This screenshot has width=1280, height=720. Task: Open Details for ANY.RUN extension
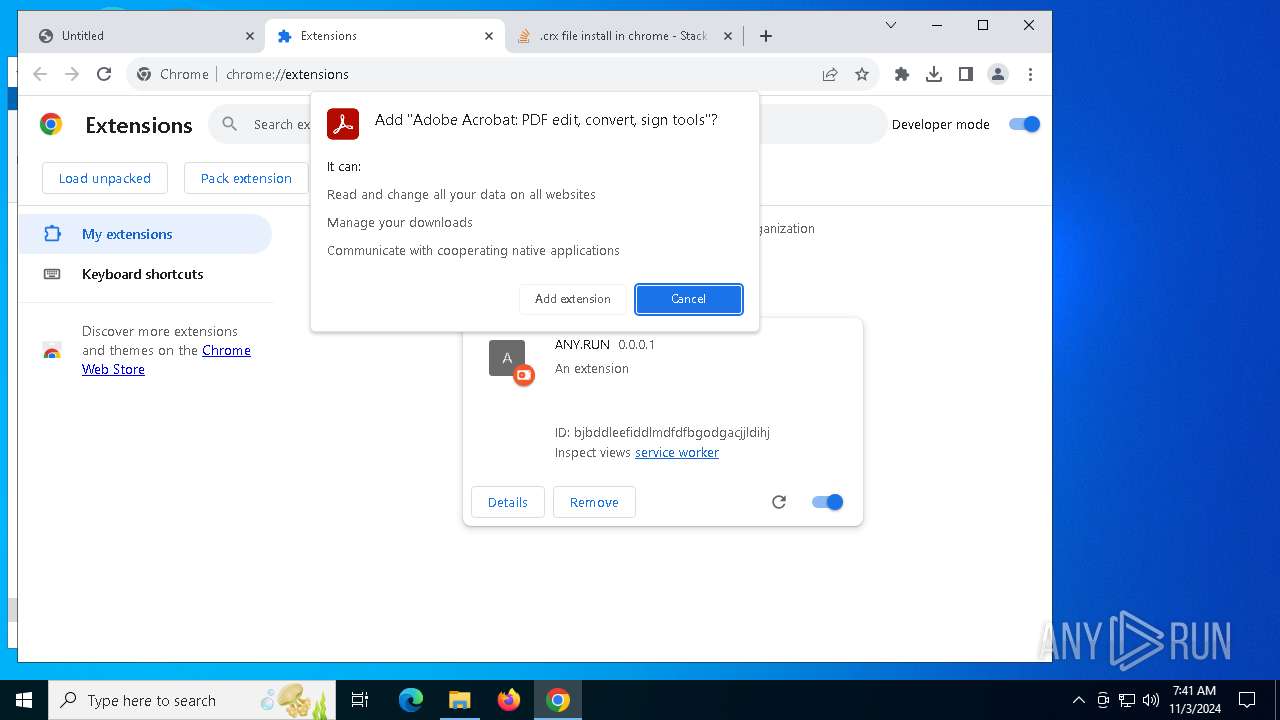click(x=508, y=502)
